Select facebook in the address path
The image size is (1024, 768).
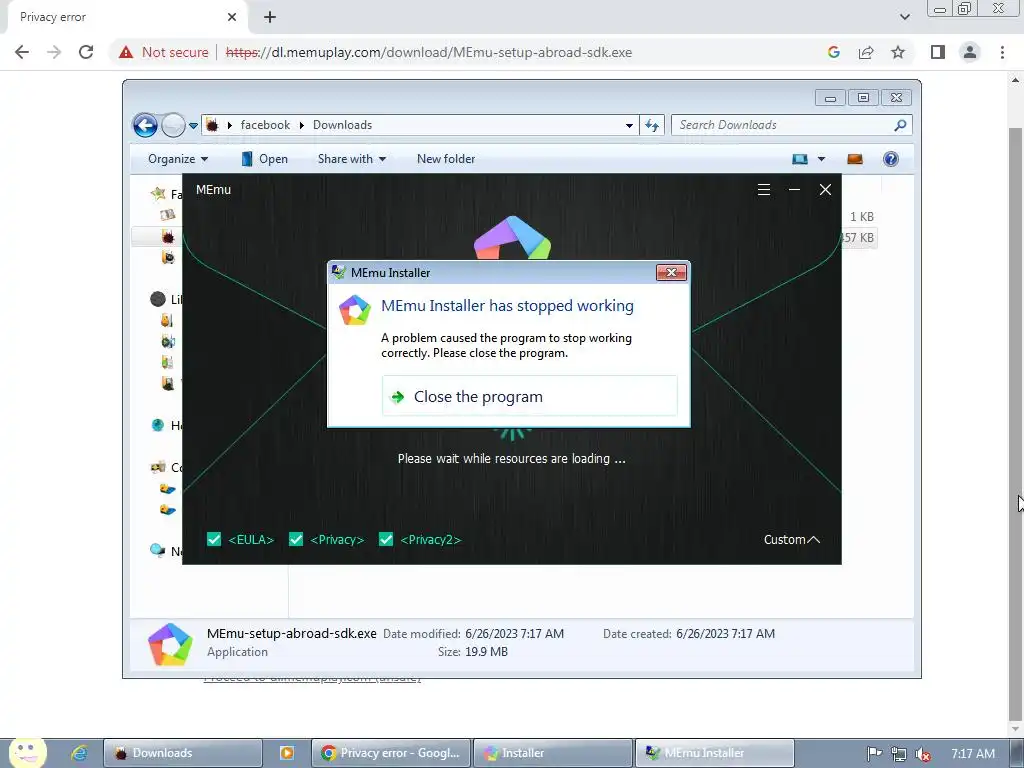(265, 125)
